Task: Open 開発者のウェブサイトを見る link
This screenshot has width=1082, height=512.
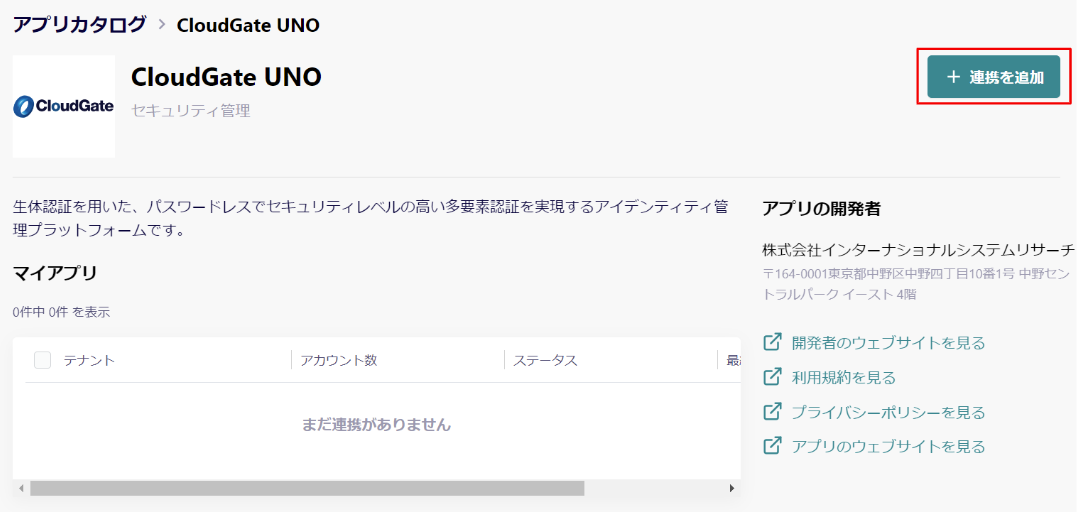Action: (x=888, y=342)
